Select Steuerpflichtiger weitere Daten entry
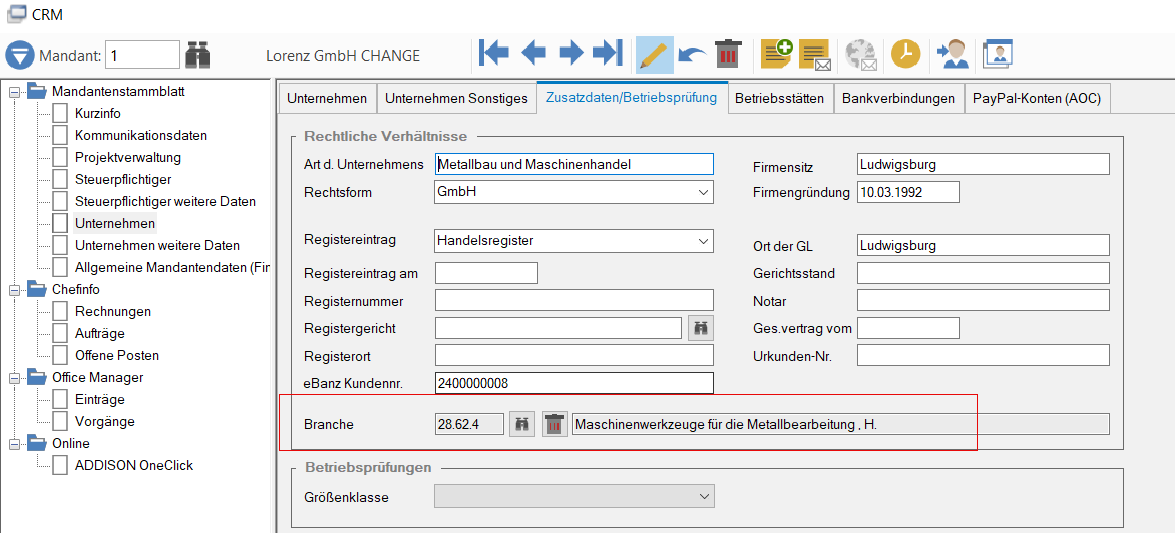Viewport: 1175px width, 533px height. pyautogui.click(x=166, y=202)
